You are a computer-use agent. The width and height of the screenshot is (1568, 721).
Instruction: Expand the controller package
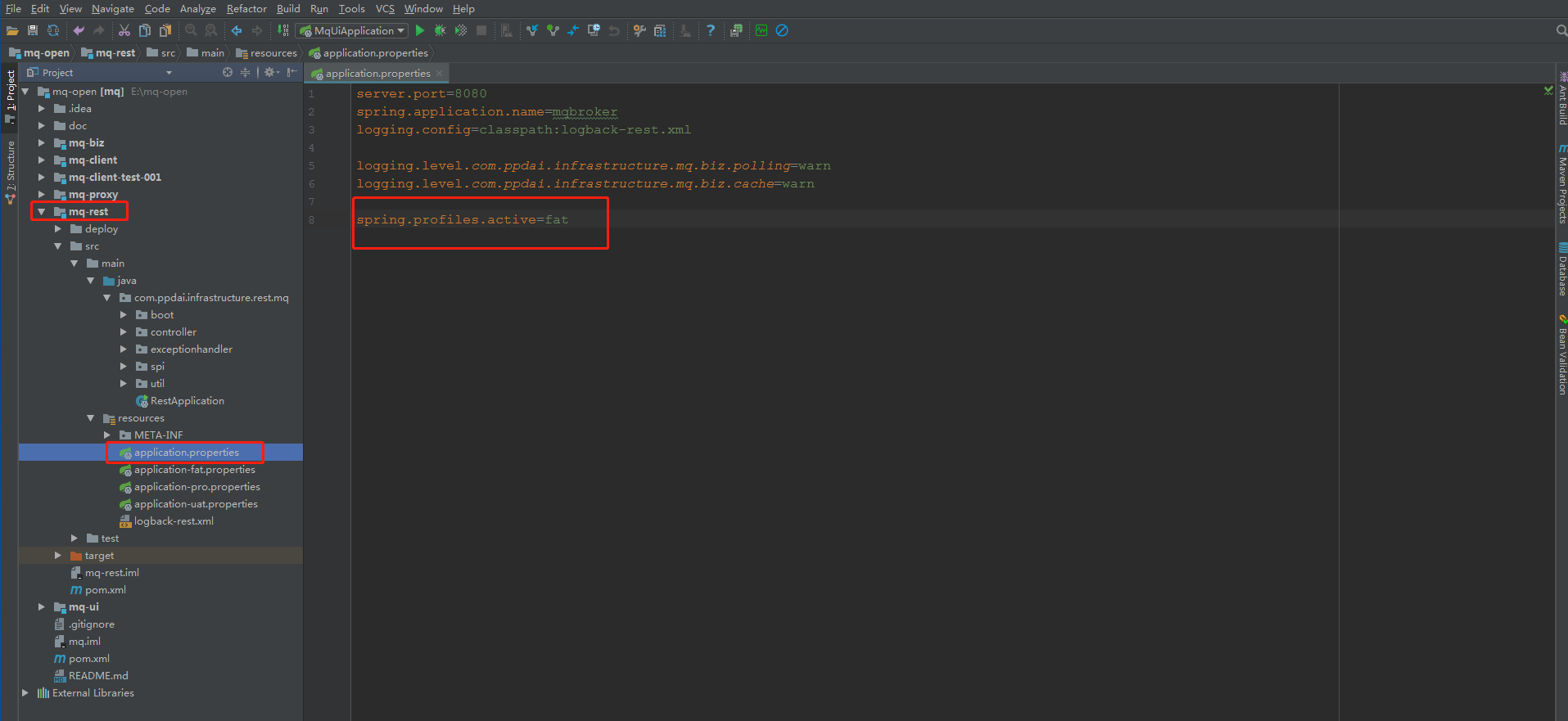pos(123,331)
